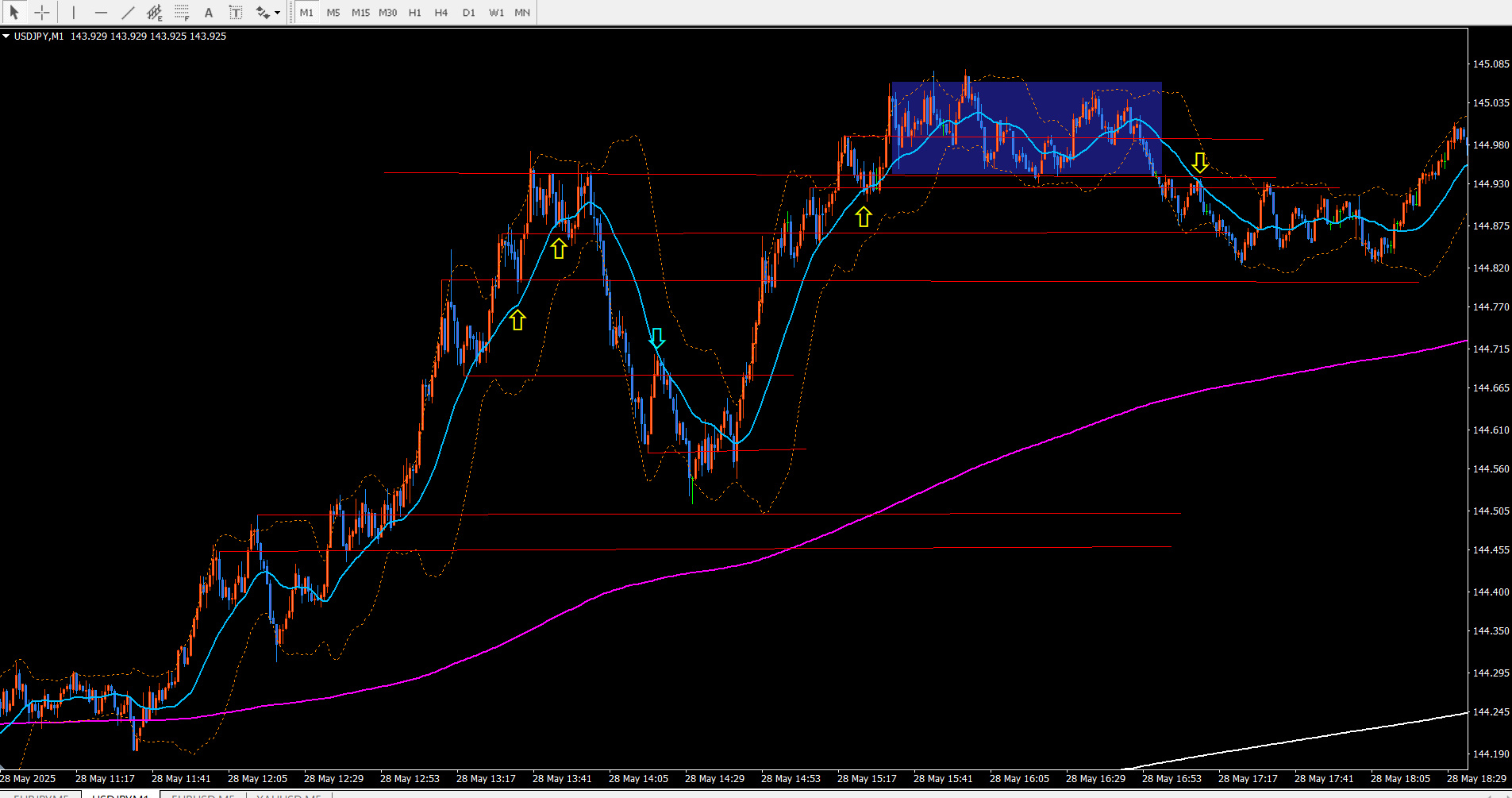Set chart period to M15
This screenshot has height=798, width=1512.
(x=360, y=12)
